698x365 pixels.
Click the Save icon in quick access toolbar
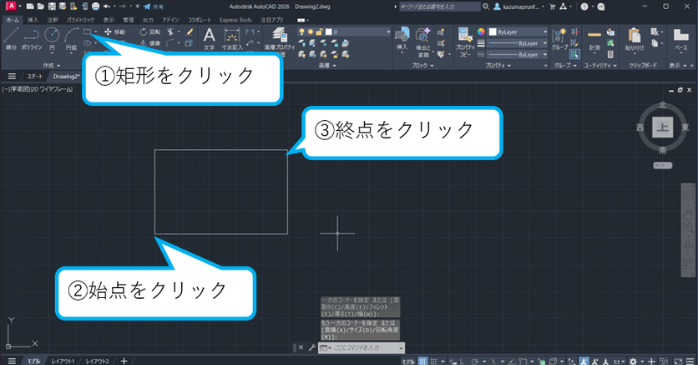coord(52,6)
